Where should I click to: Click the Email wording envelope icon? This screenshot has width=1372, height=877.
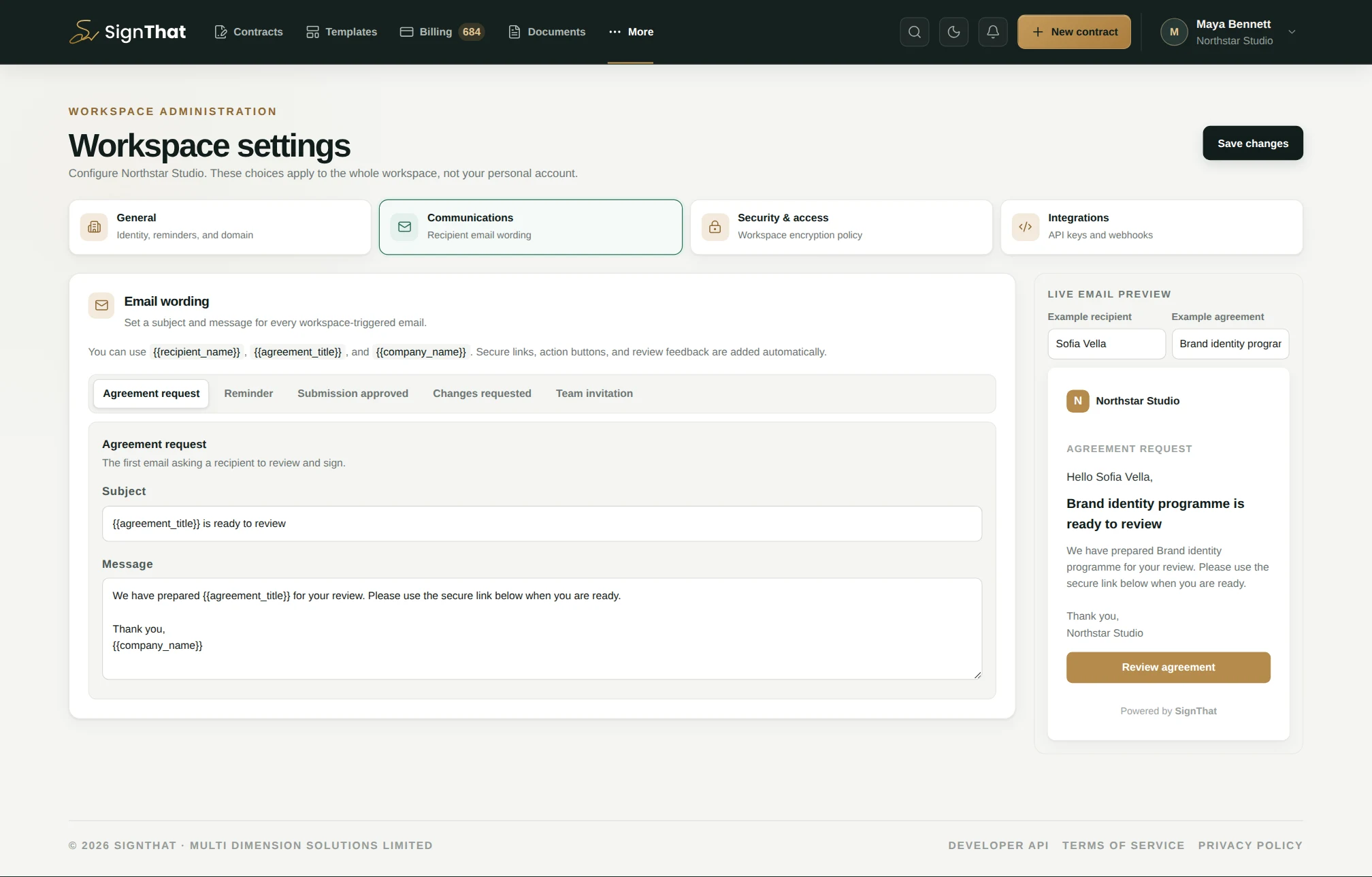tap(101, 305)
